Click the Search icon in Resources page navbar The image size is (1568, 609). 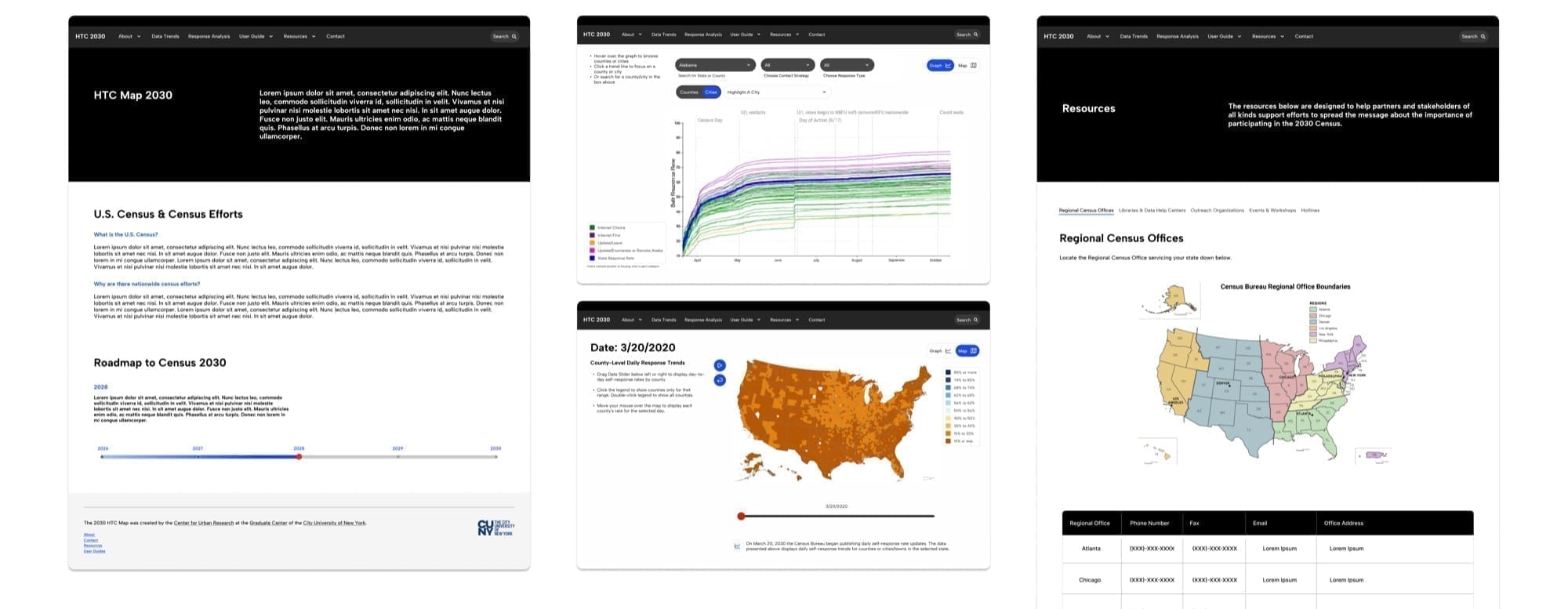(x=1483, y=37)
